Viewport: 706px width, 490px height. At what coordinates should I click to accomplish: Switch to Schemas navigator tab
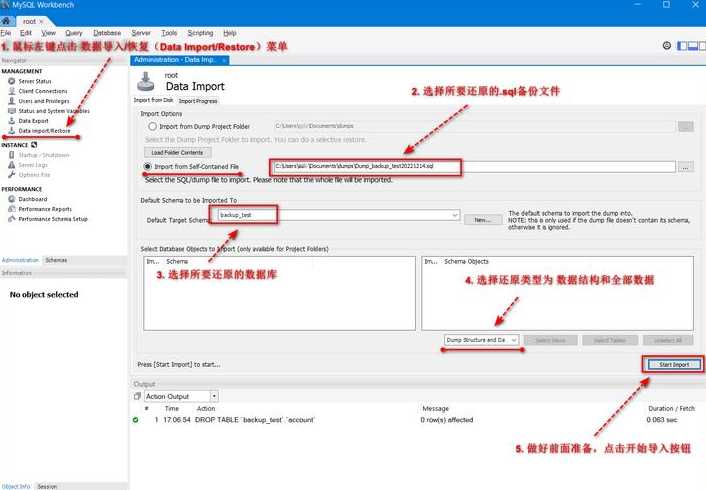coord(56,260)
